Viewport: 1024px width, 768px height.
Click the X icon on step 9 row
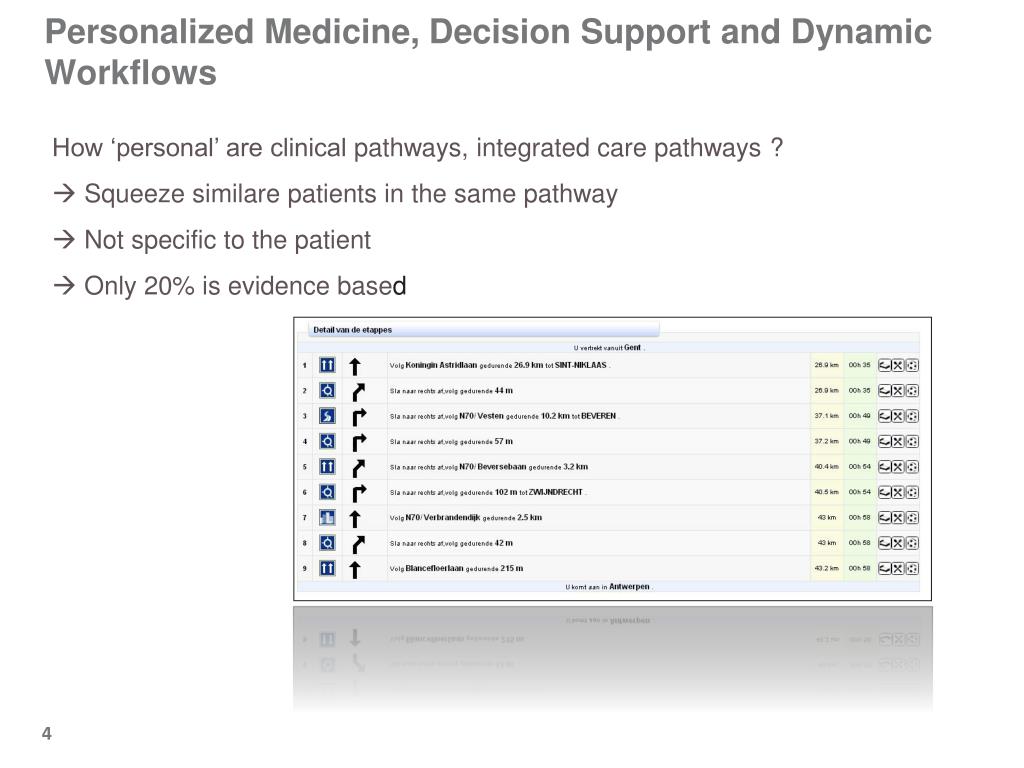point(899,569)
